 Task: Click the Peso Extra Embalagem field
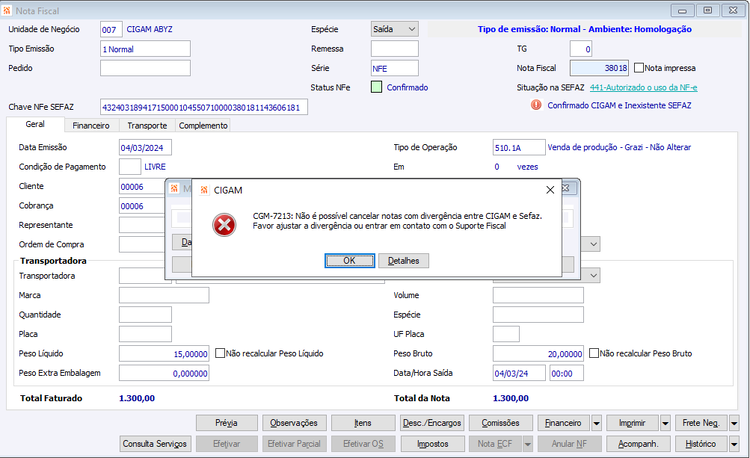[x=164, y=373]
